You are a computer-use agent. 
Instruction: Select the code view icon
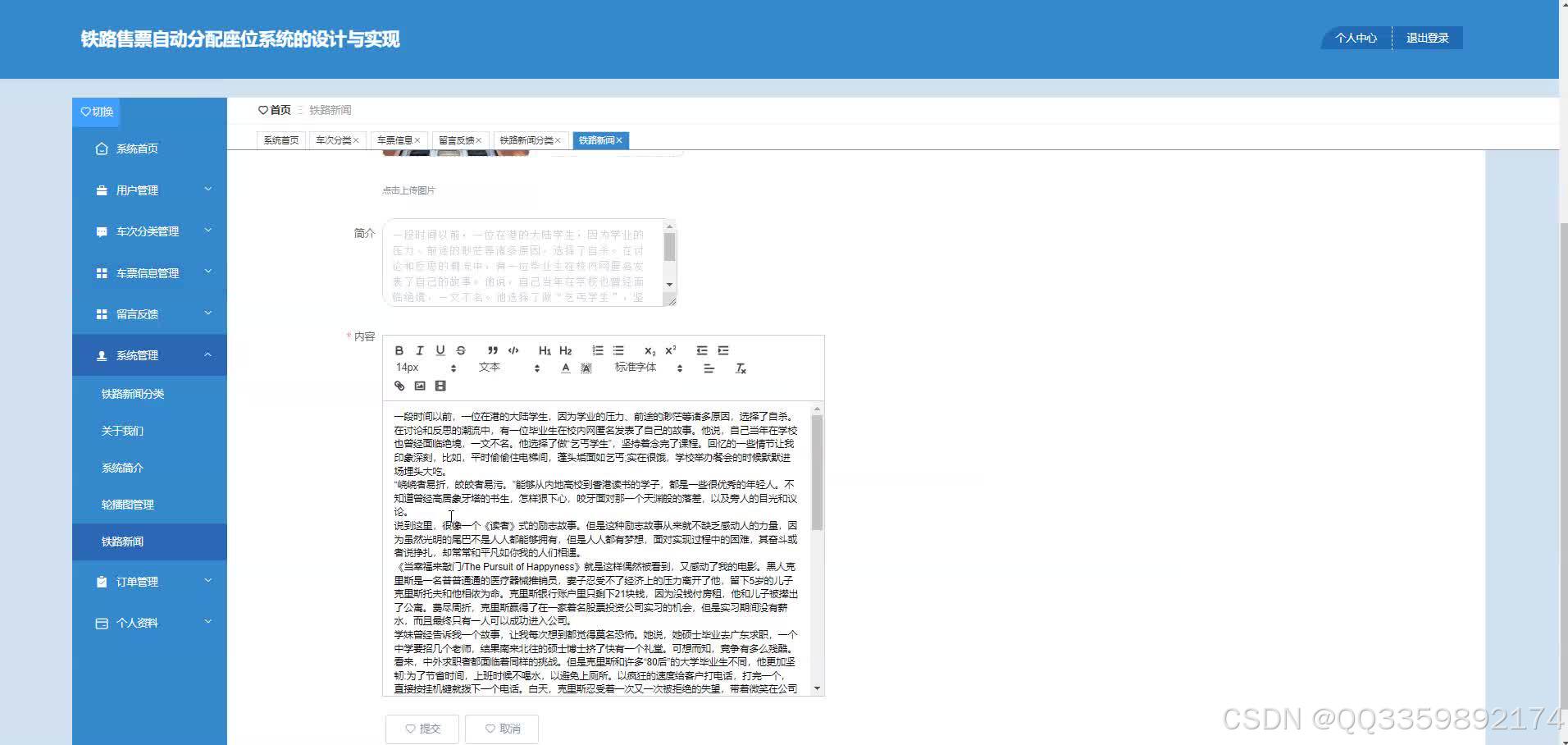pyautogui.click(x=513, y=350)
